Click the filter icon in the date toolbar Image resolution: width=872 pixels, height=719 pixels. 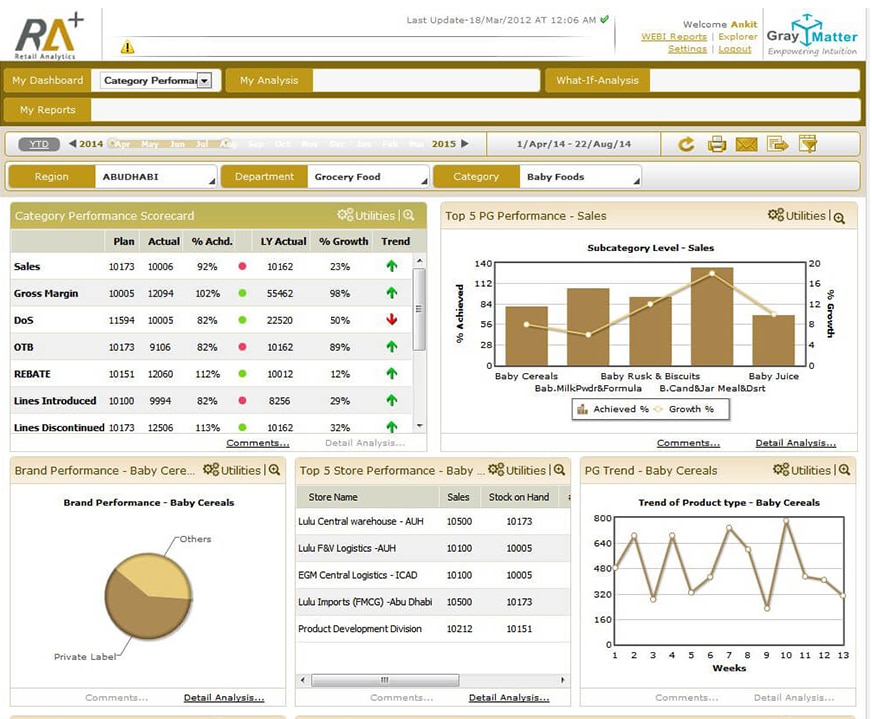point(808,144)
